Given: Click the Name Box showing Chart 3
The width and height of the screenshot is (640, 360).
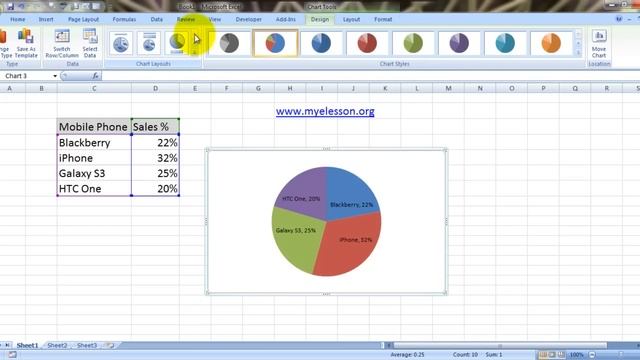Looking at the screenshot, I should 26,76.
